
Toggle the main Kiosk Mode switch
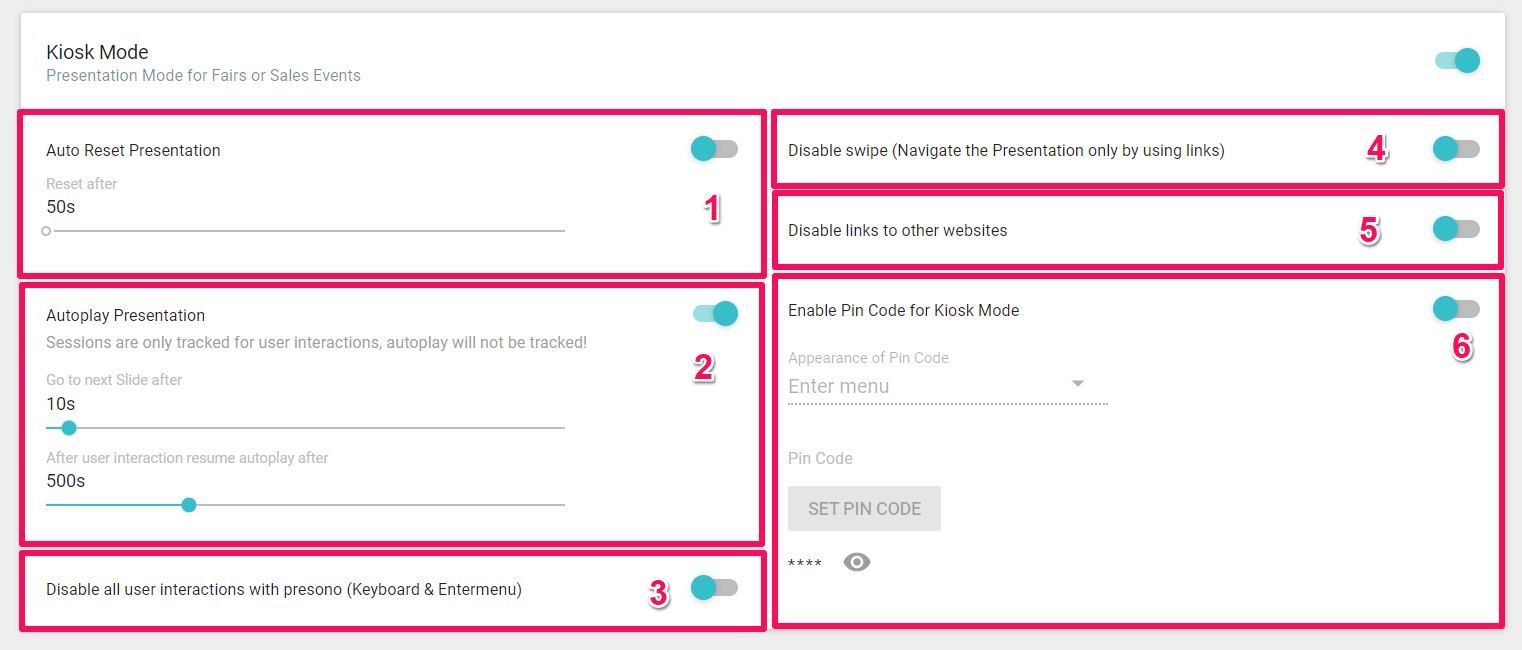[1457, 61]
